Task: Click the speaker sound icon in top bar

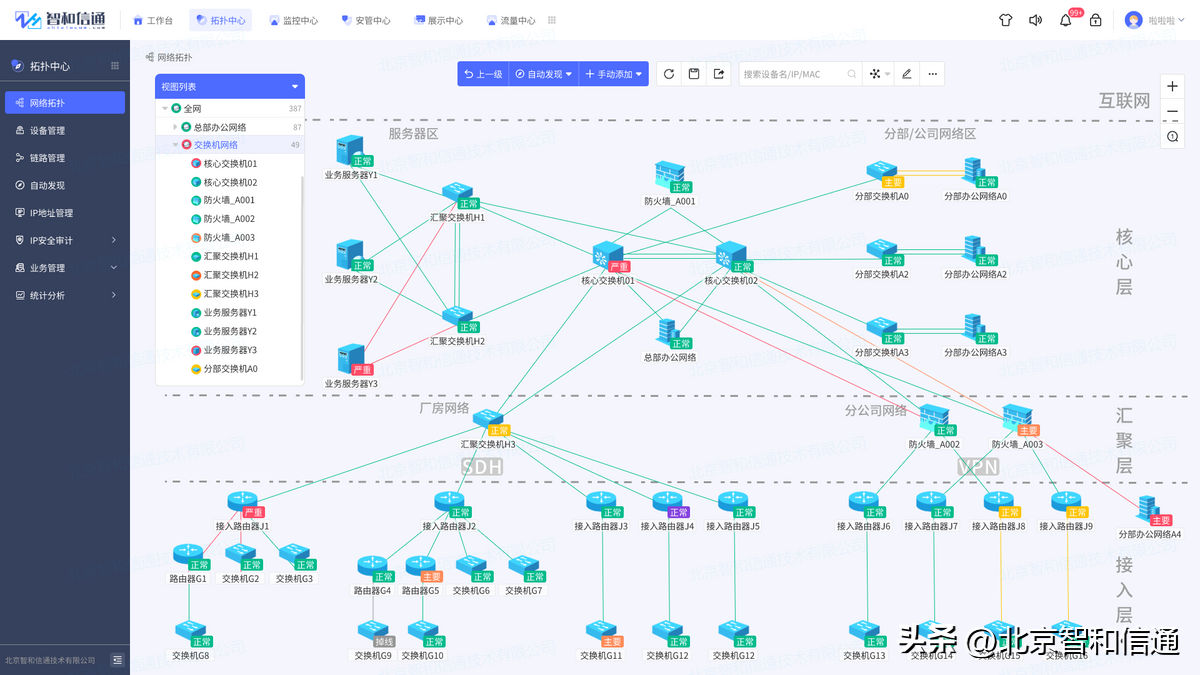Action: [x=1035, y=19]
